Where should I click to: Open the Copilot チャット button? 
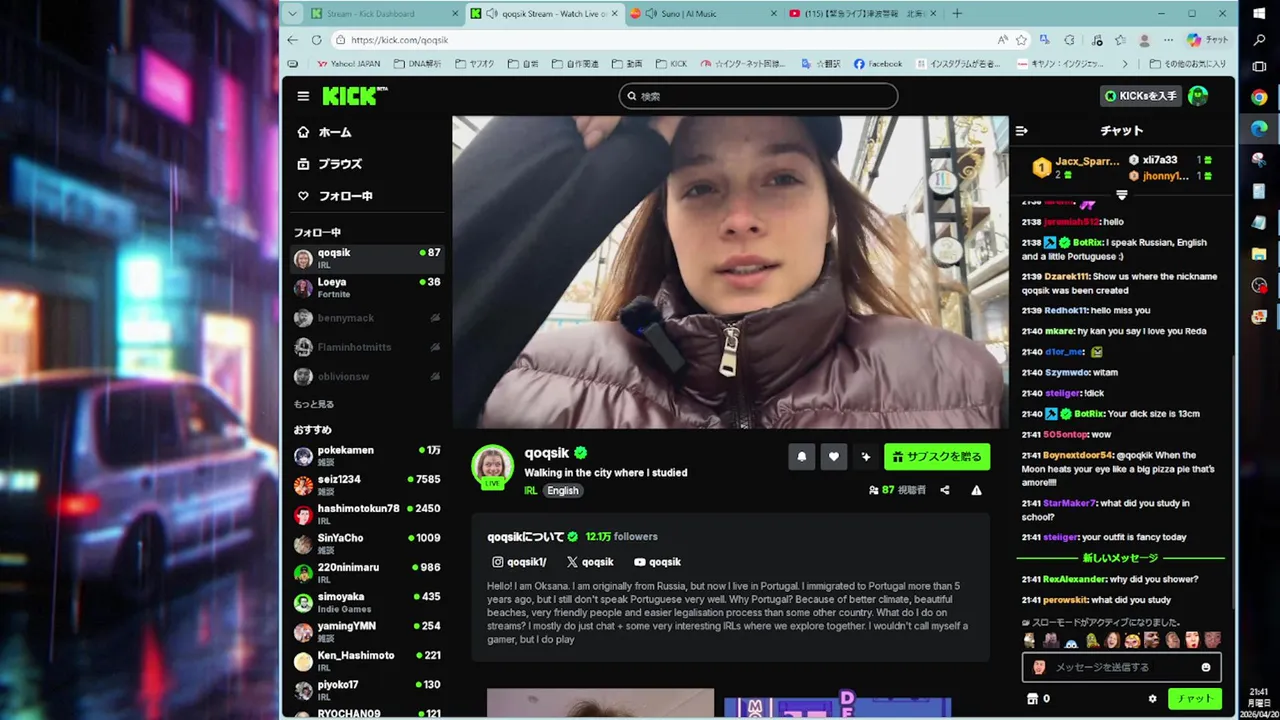(1207, 40)
